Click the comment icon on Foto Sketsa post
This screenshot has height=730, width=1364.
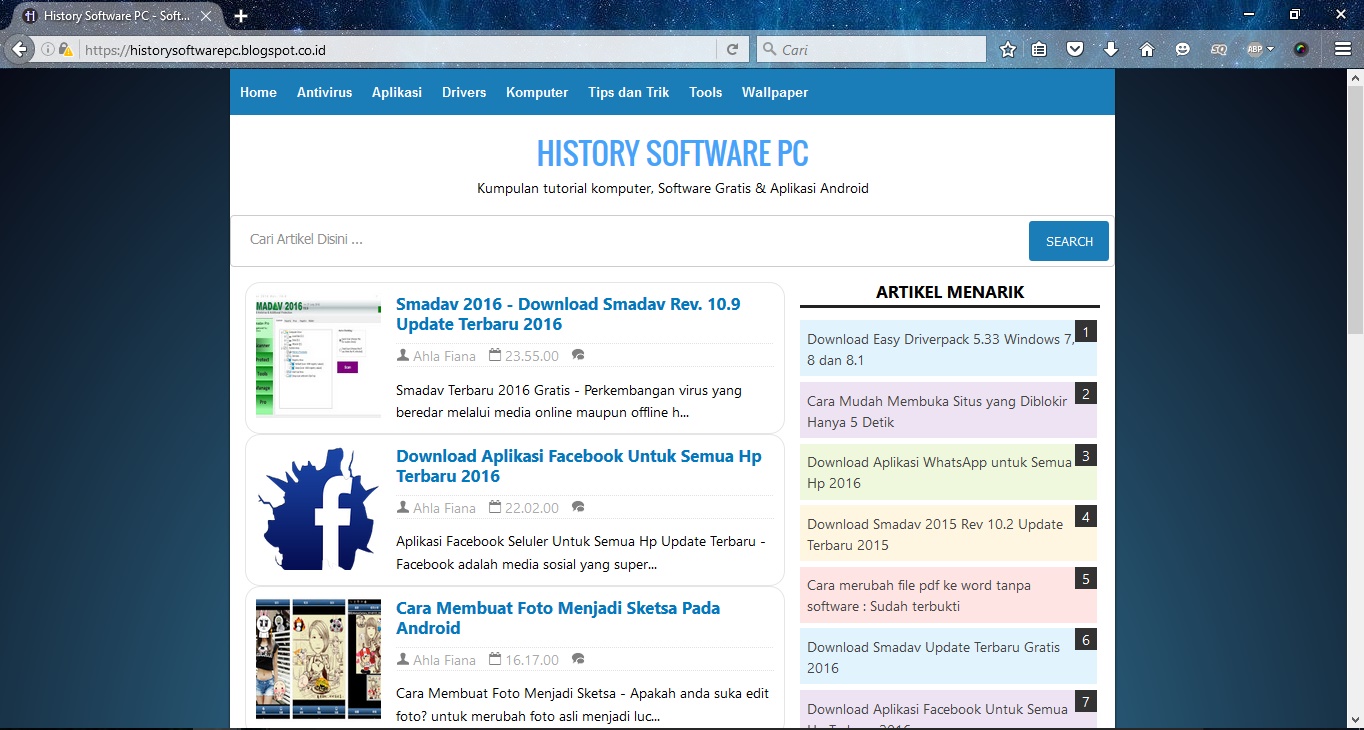pyautogui.click(x=578, y=659)
